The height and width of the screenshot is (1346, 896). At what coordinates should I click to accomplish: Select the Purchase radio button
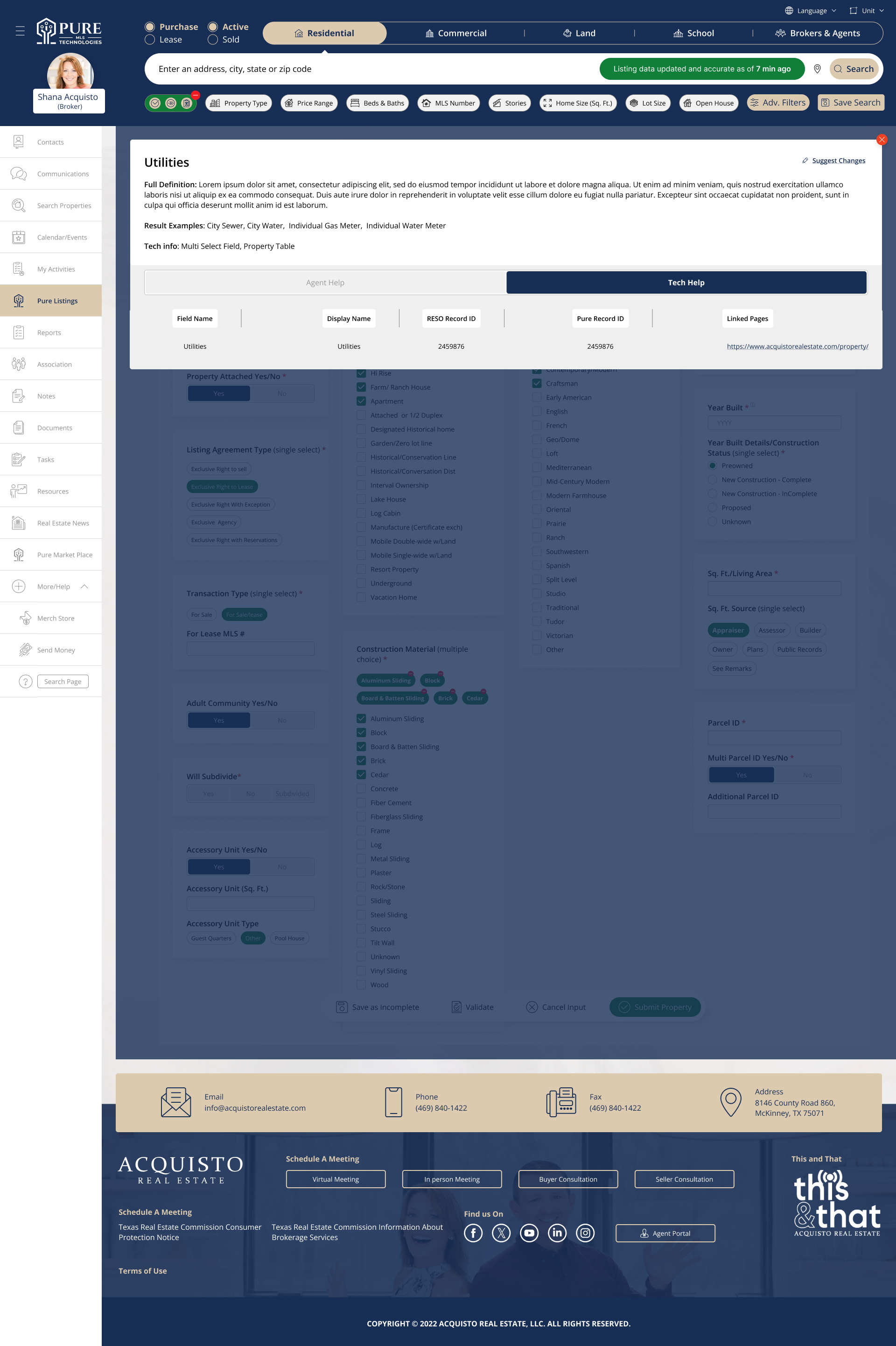[x=150, y=27]
